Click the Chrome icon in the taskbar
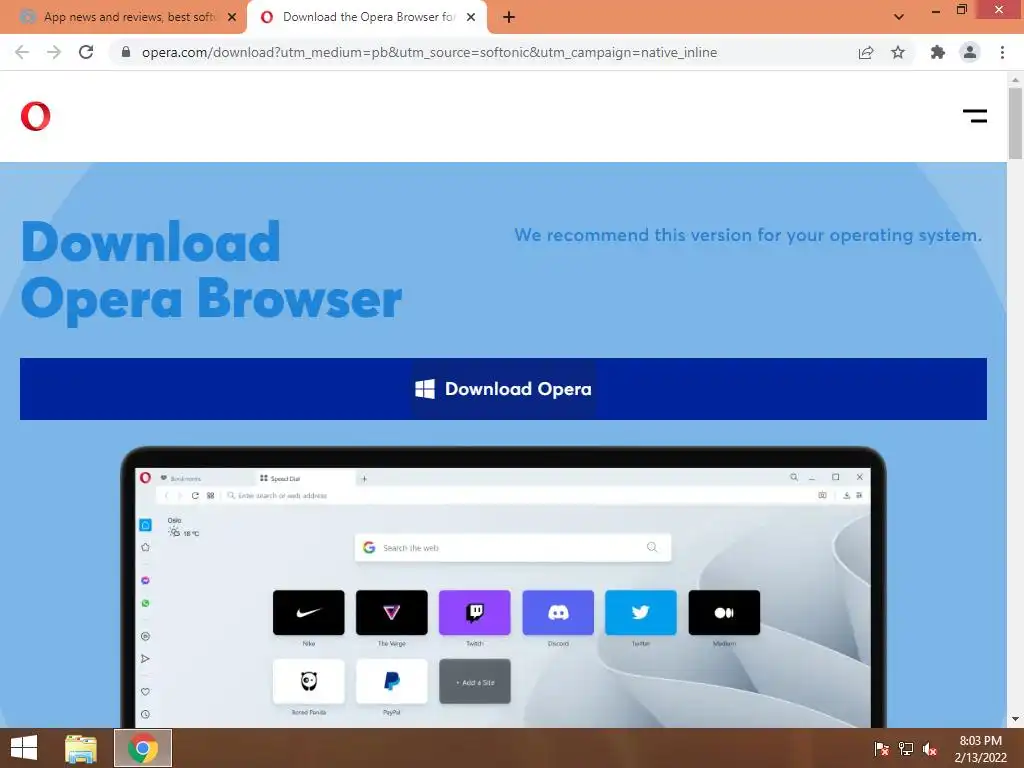Screen dimensions: 1024x768 143,748
